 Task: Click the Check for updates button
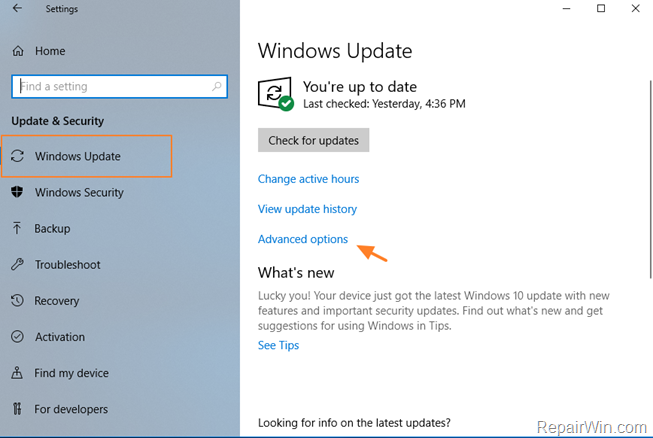click(x=313, y=140)
